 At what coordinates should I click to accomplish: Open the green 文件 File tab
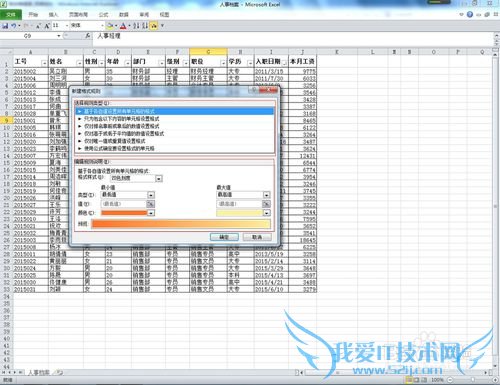11,15
